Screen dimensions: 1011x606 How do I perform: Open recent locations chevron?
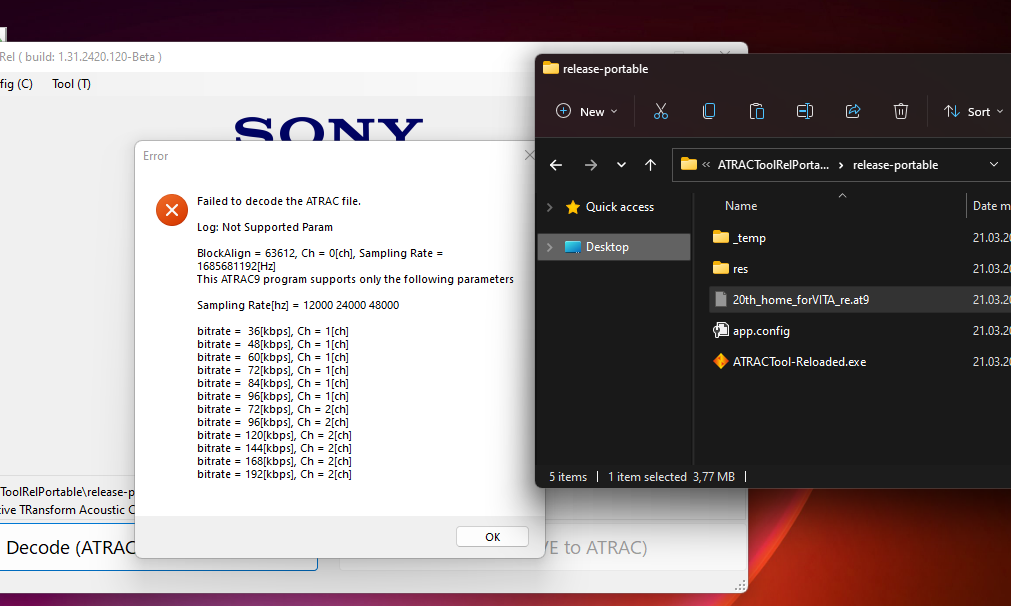(x=621, y=165)
